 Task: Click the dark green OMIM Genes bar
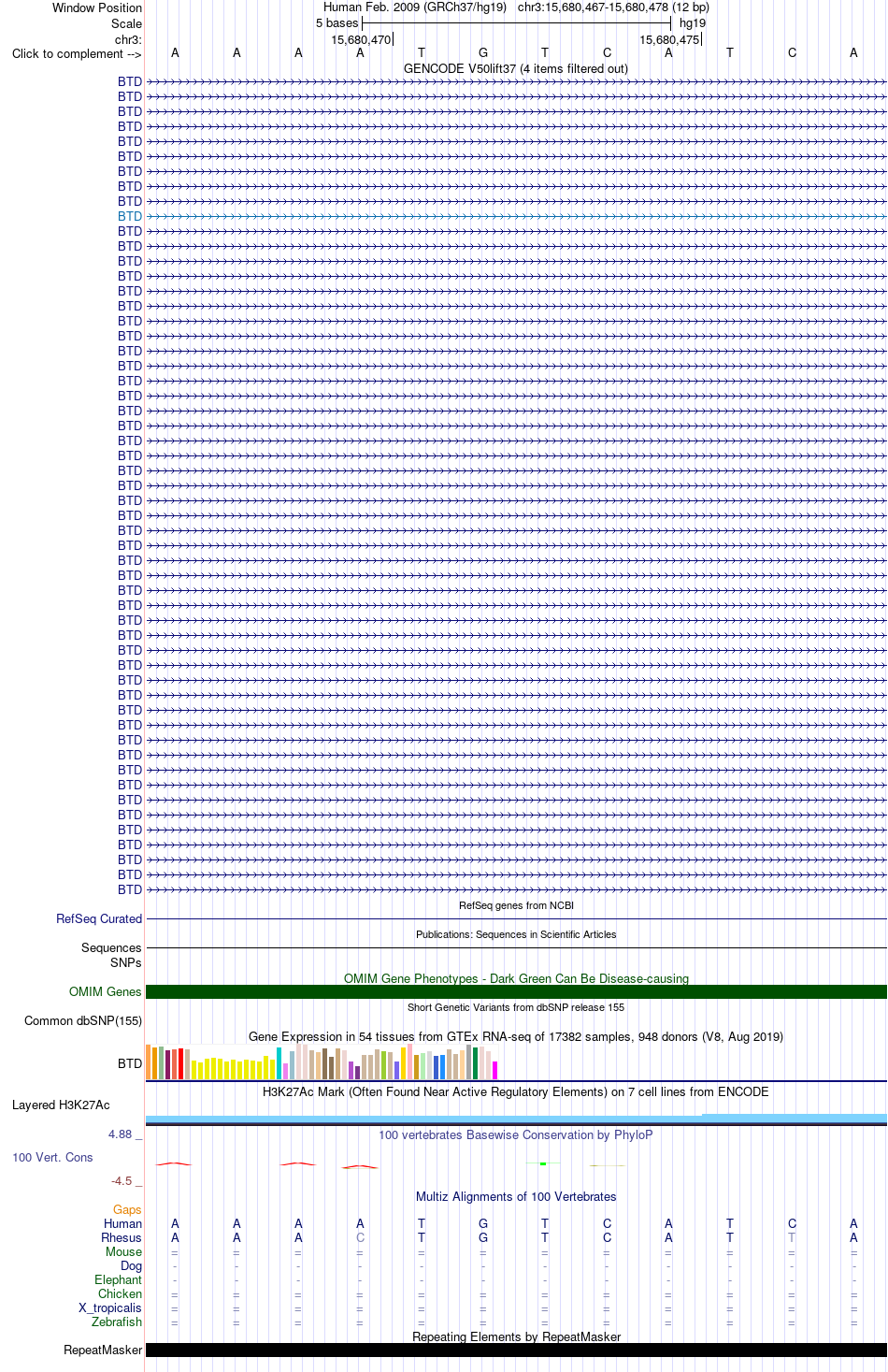tap(516, 992)
